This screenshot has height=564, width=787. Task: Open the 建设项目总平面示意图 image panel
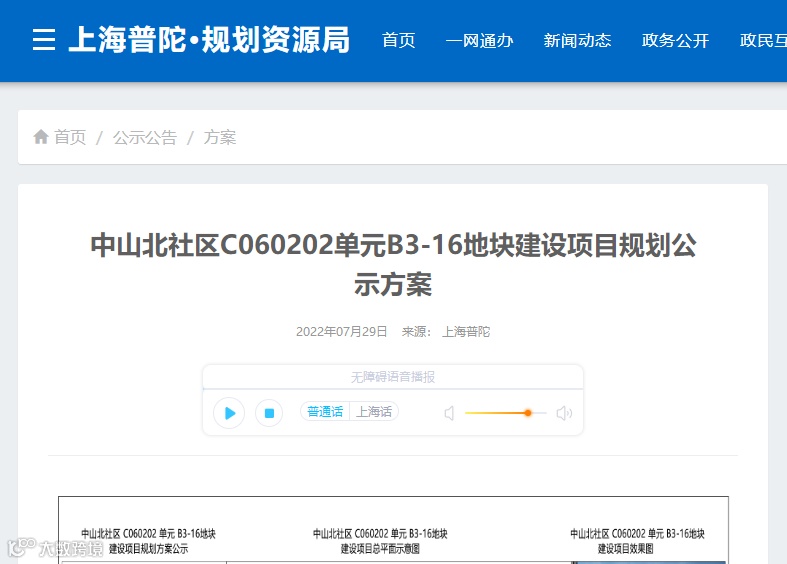tap(380, 541)
